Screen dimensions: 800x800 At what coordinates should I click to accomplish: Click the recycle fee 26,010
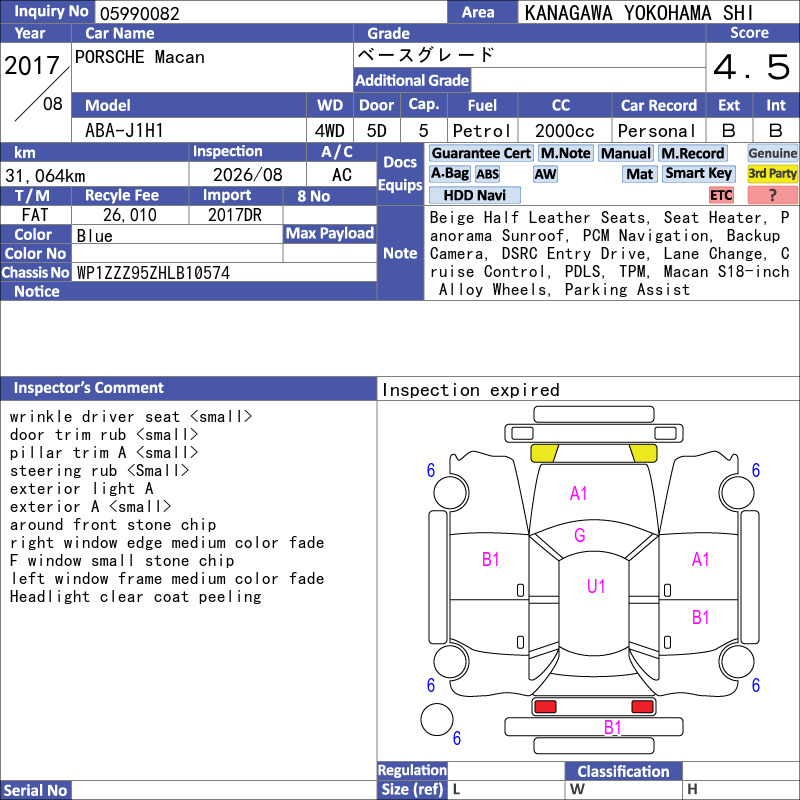130,215
